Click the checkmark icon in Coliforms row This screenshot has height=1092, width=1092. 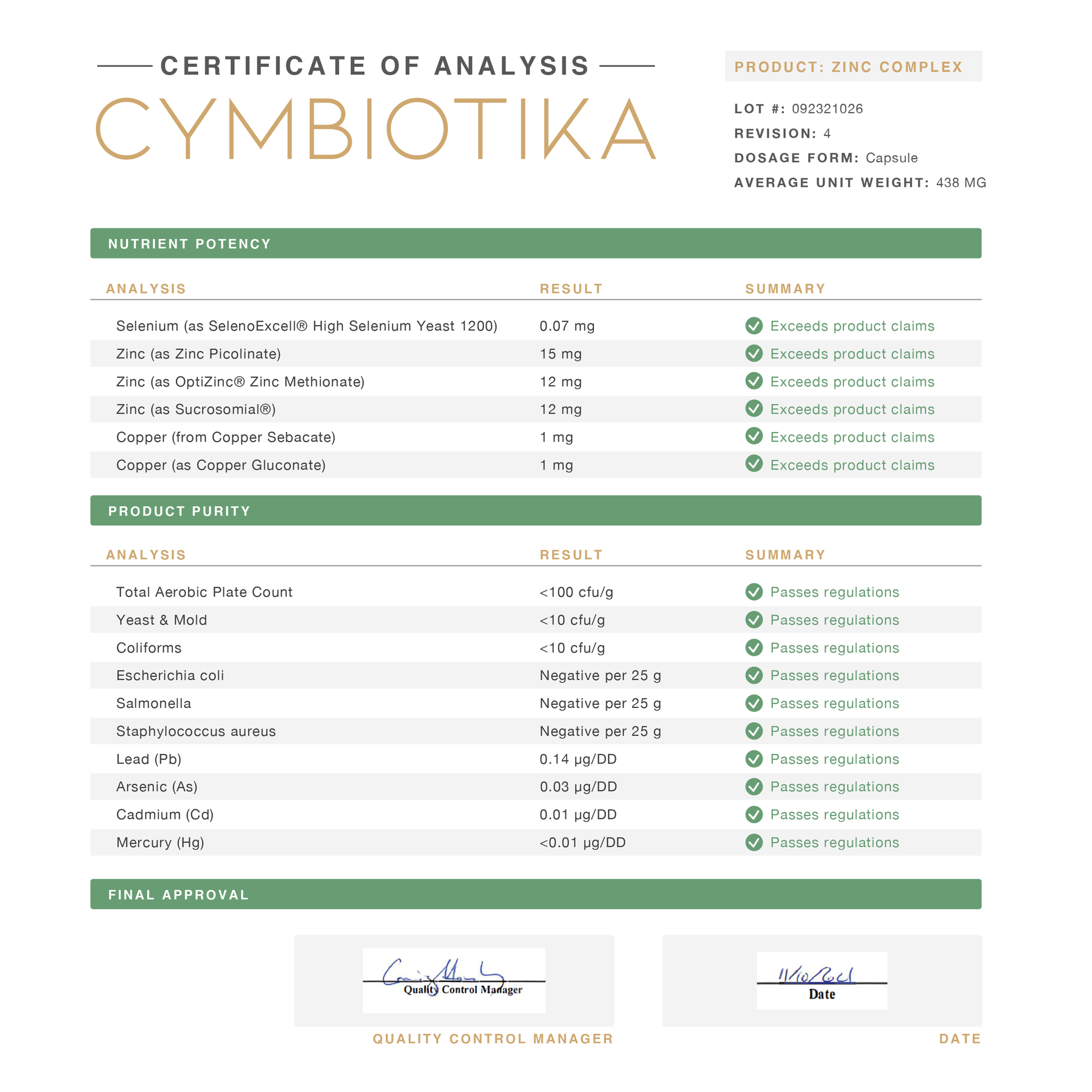coord(754,647)
